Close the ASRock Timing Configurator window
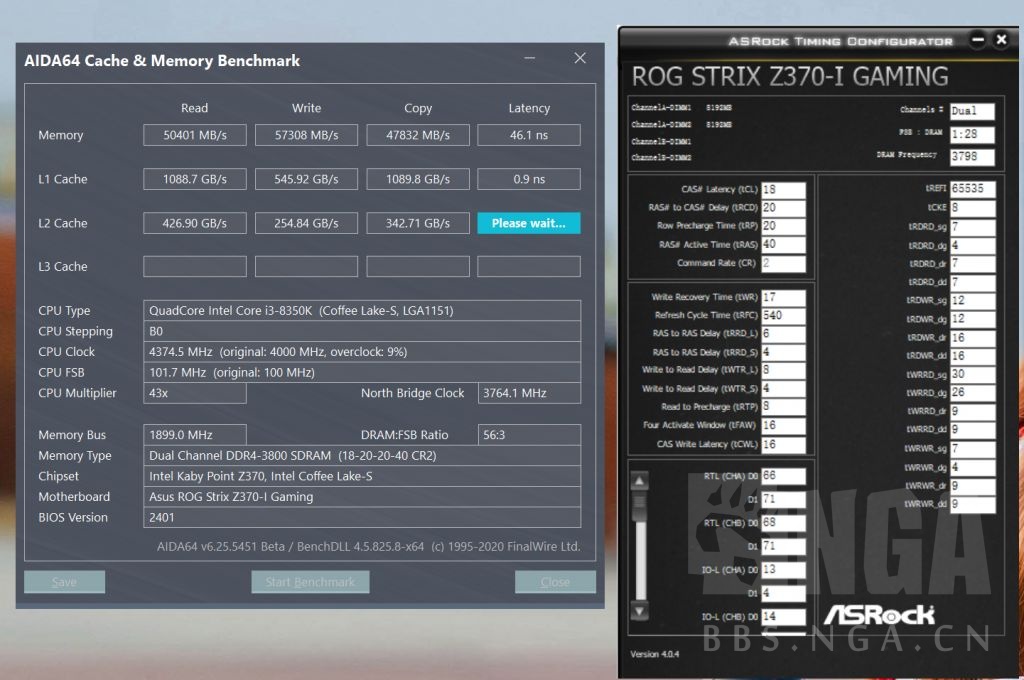 (x=1001, y=40)
